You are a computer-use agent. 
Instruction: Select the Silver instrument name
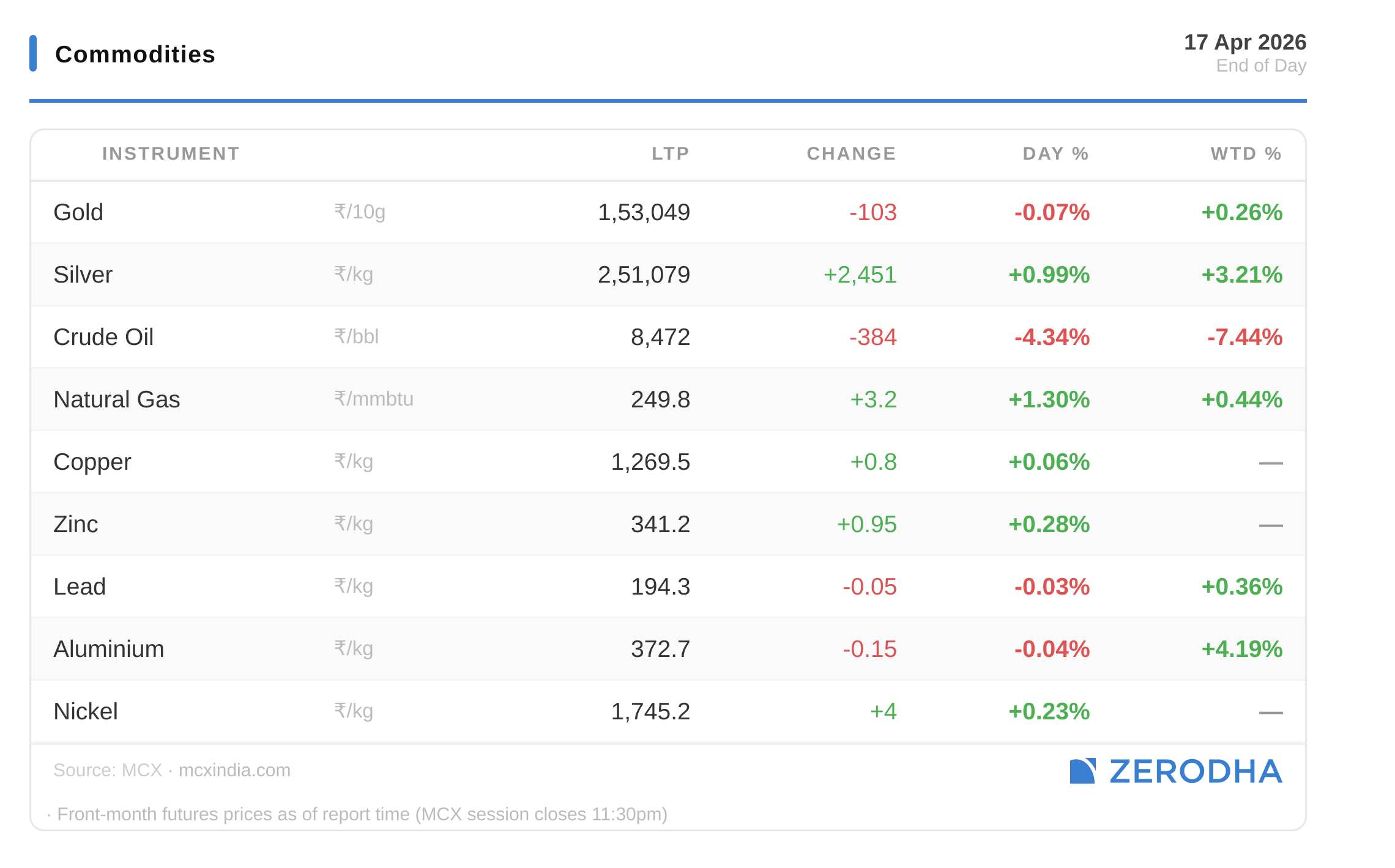click(x=83, y=275)
